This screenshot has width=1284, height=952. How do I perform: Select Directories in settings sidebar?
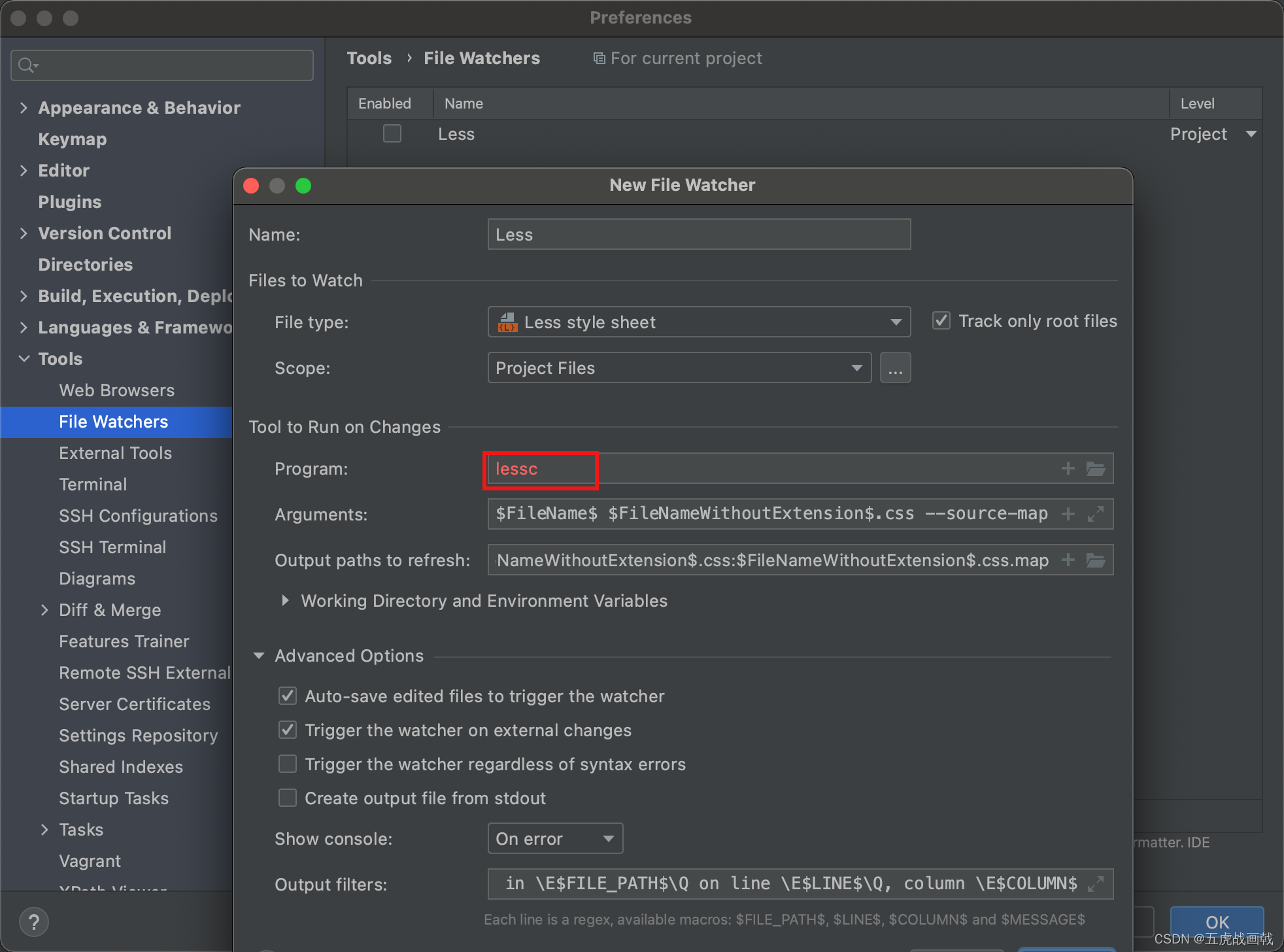[86, 265]
